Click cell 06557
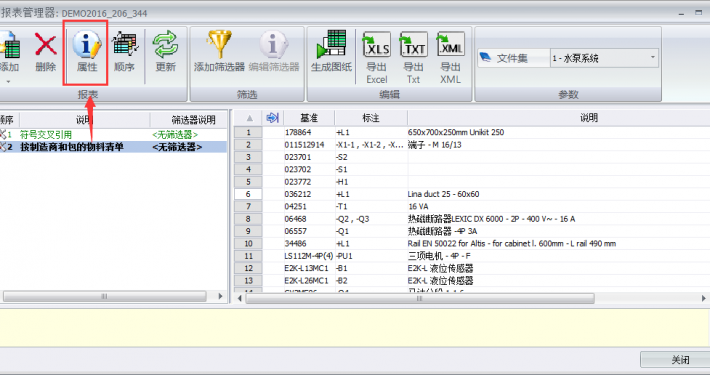The image size is (710, 375). [295, 231]
